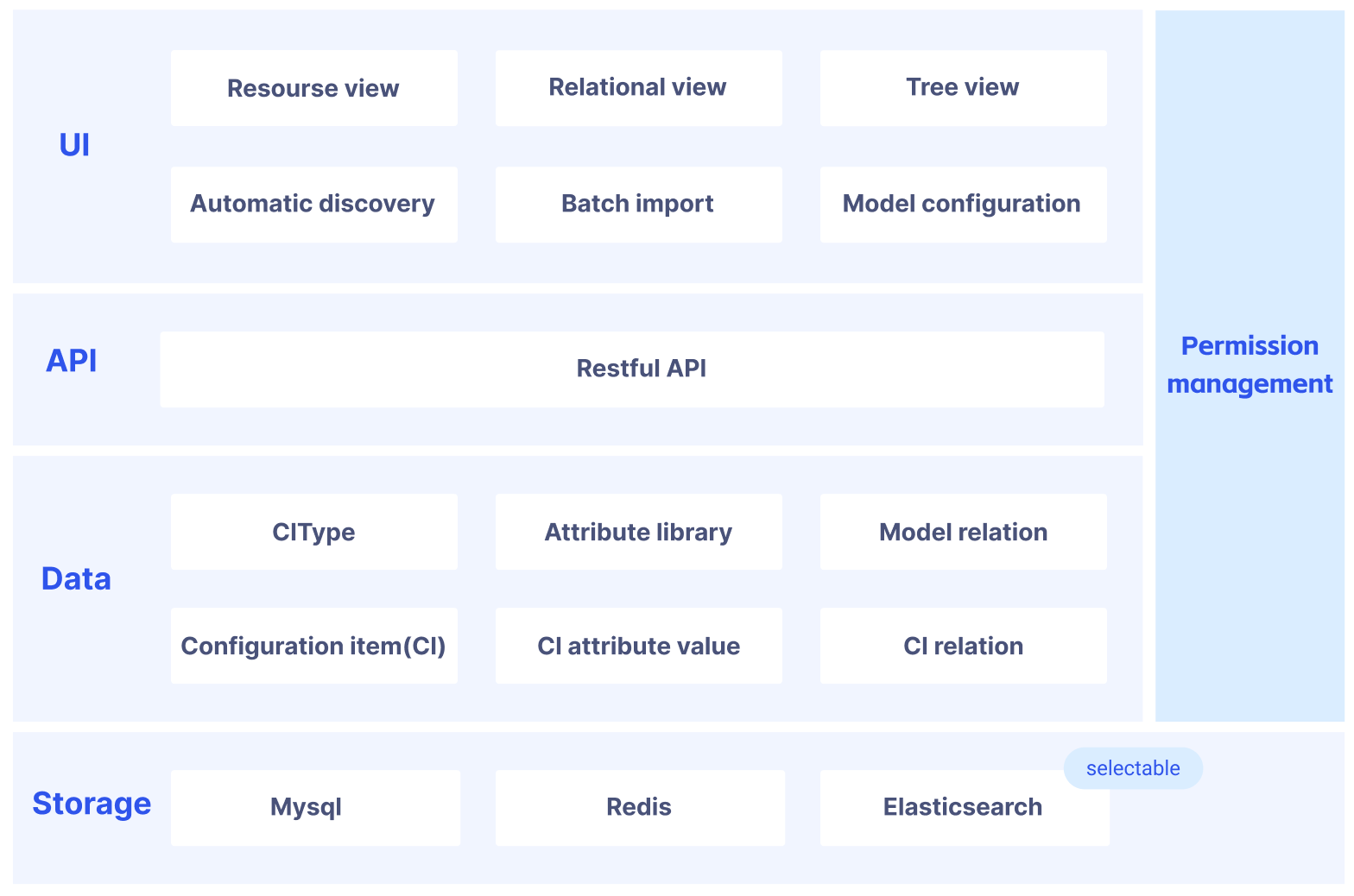This screenshot has width=1354, height=896.
Task: Click the Permission management panel
Action: point(1250,365)
